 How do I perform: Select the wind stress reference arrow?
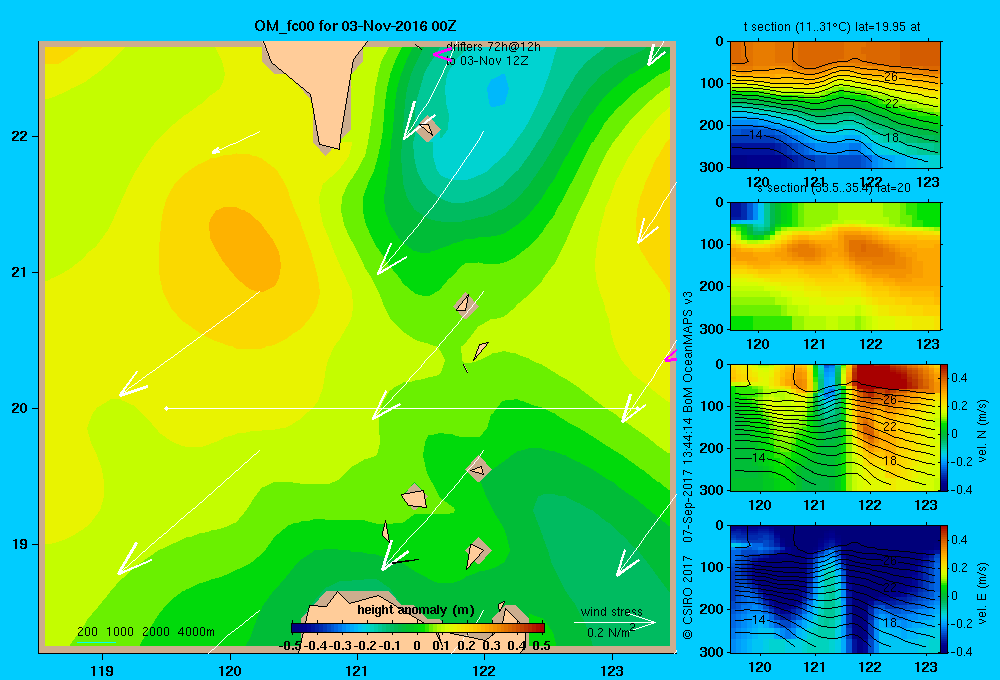point(615,623)
